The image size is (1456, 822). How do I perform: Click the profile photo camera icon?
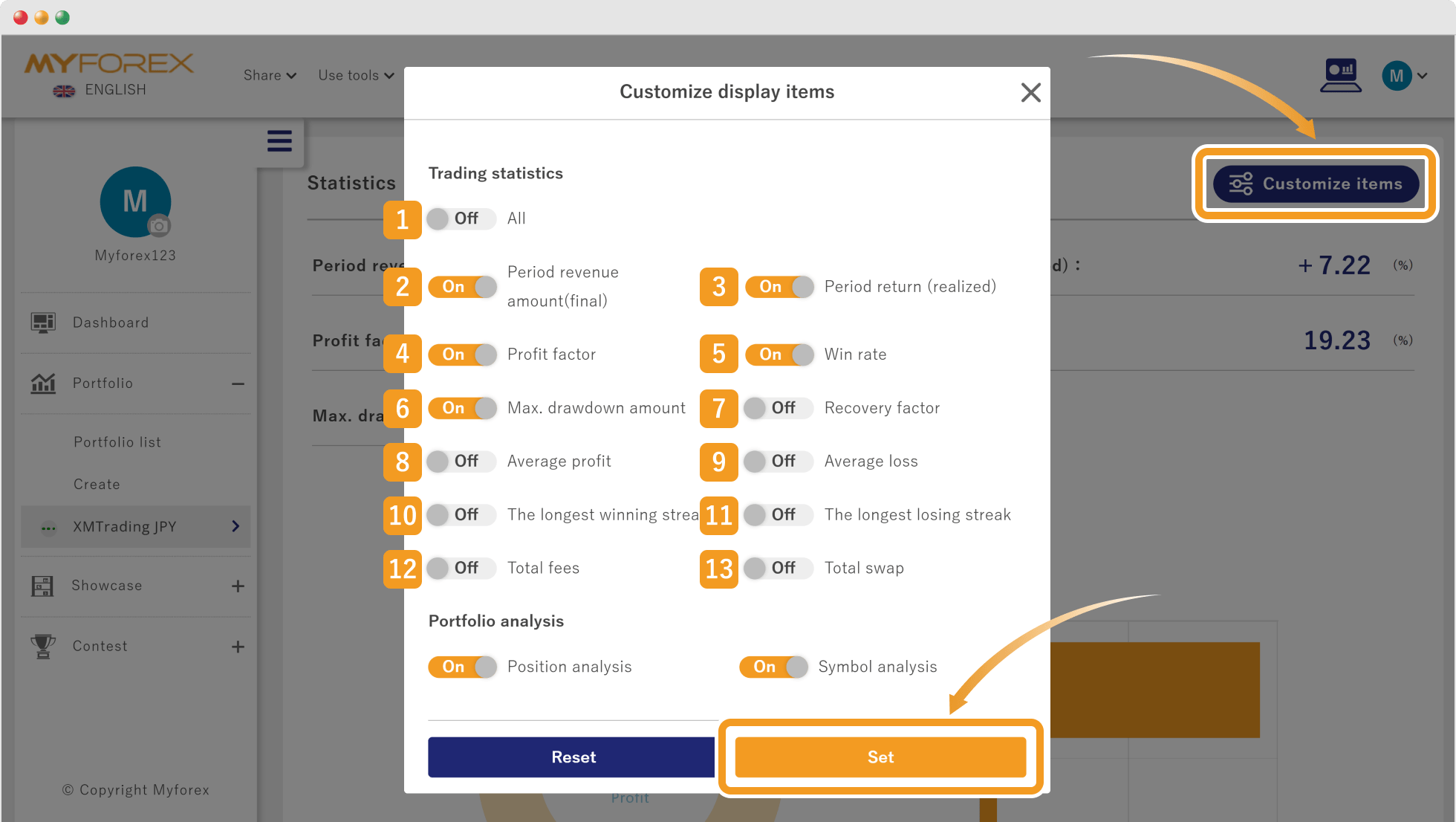[x=158, y=225]
